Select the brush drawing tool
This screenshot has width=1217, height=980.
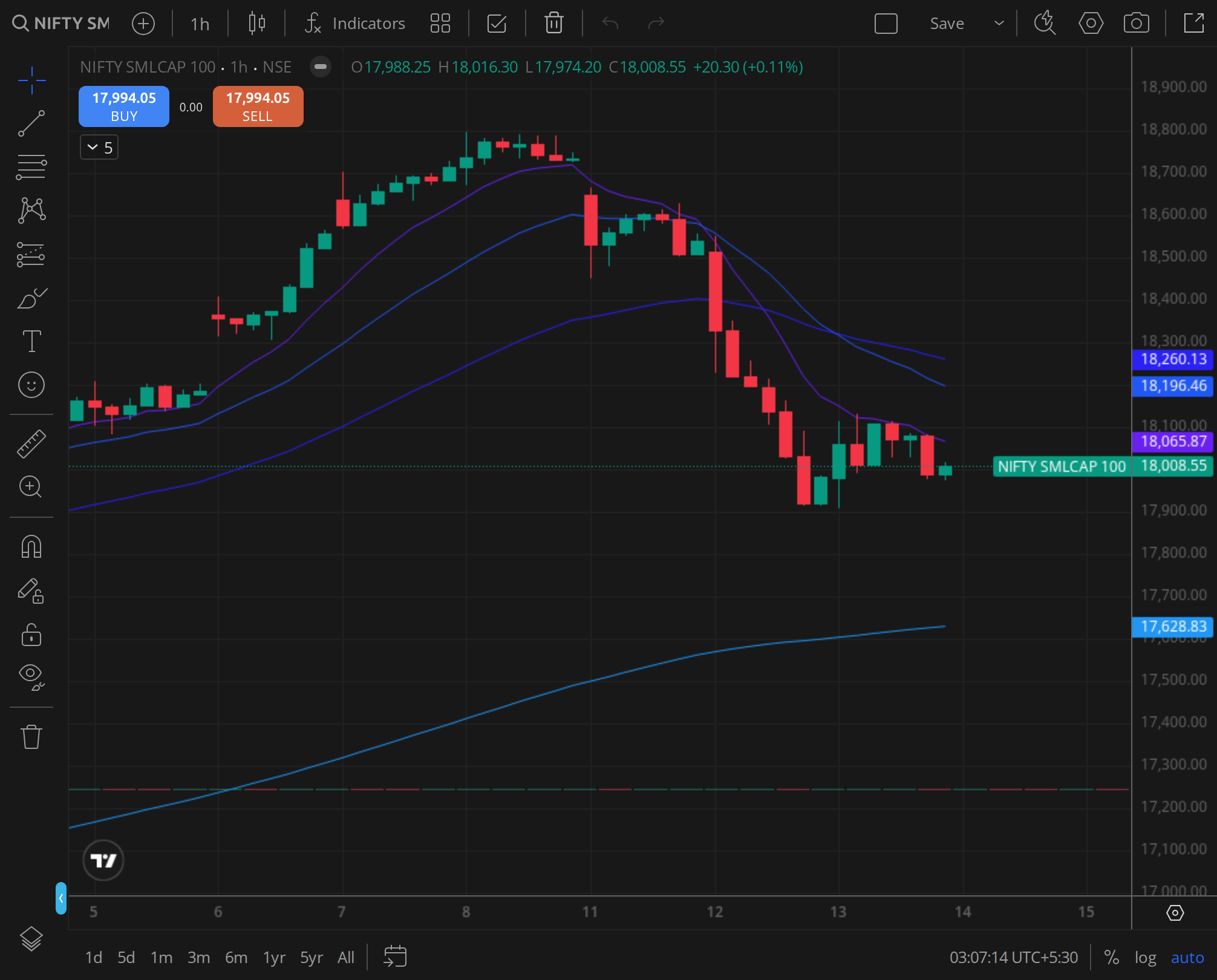31,298
